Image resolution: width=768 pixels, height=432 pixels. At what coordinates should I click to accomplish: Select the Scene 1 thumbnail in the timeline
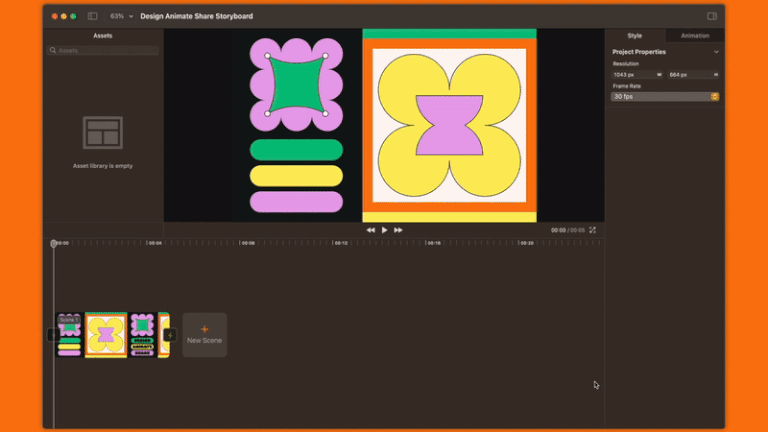pos(70,335)
